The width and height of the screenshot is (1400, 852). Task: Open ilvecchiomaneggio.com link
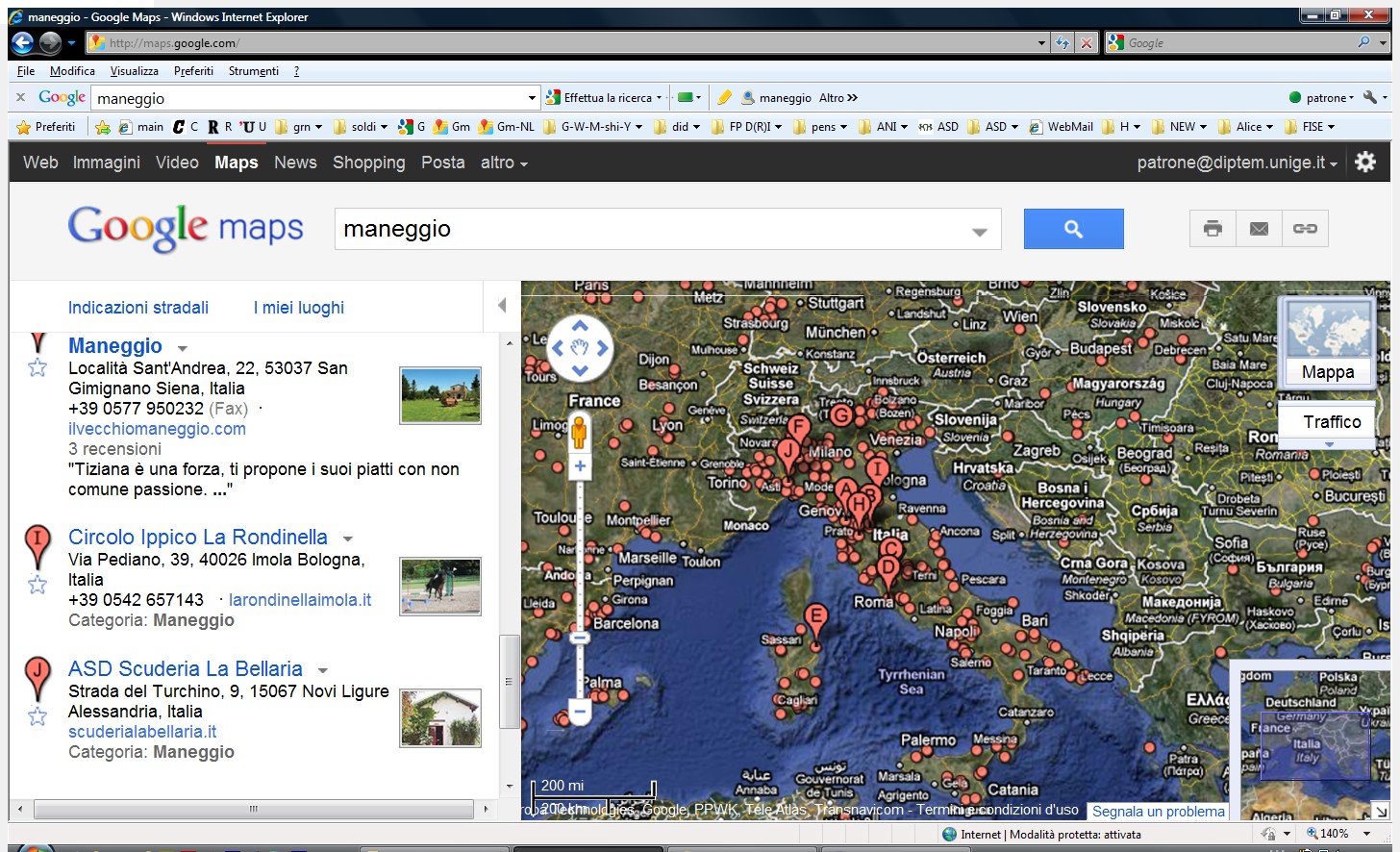point(157,429)
